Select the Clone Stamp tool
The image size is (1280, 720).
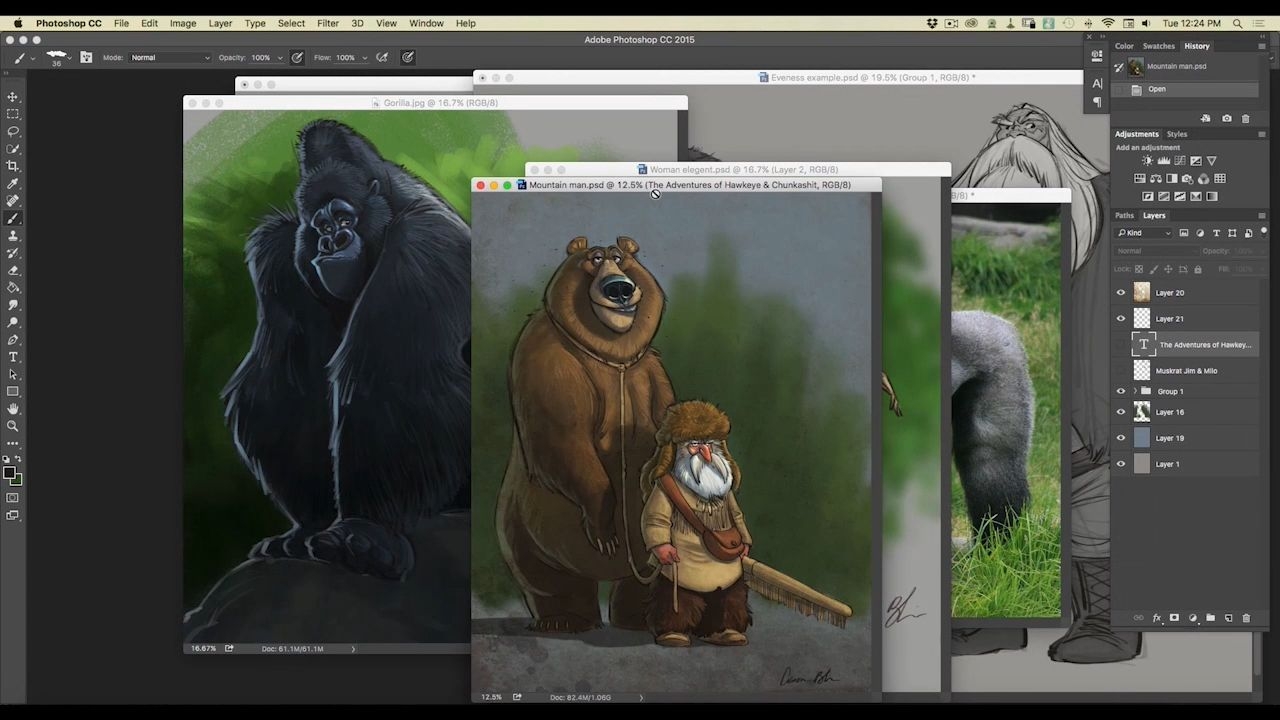[x=13, y=236]
